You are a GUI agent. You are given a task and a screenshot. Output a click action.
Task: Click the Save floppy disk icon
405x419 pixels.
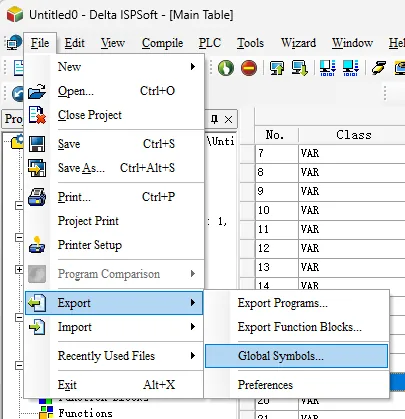pos(37,144)
